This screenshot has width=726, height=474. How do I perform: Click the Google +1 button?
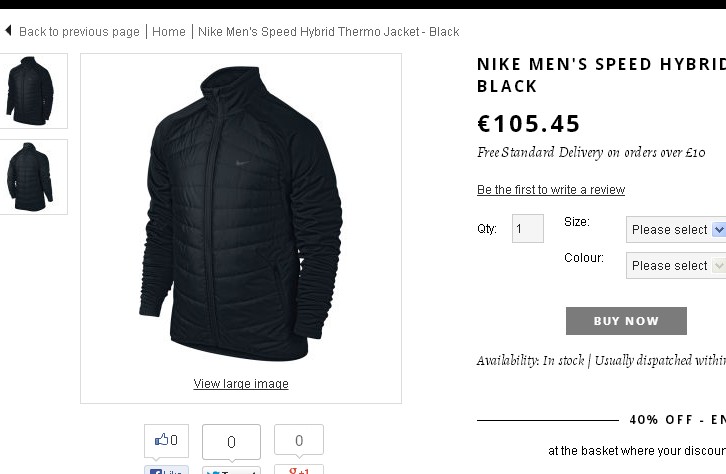[x=298, y=470]
